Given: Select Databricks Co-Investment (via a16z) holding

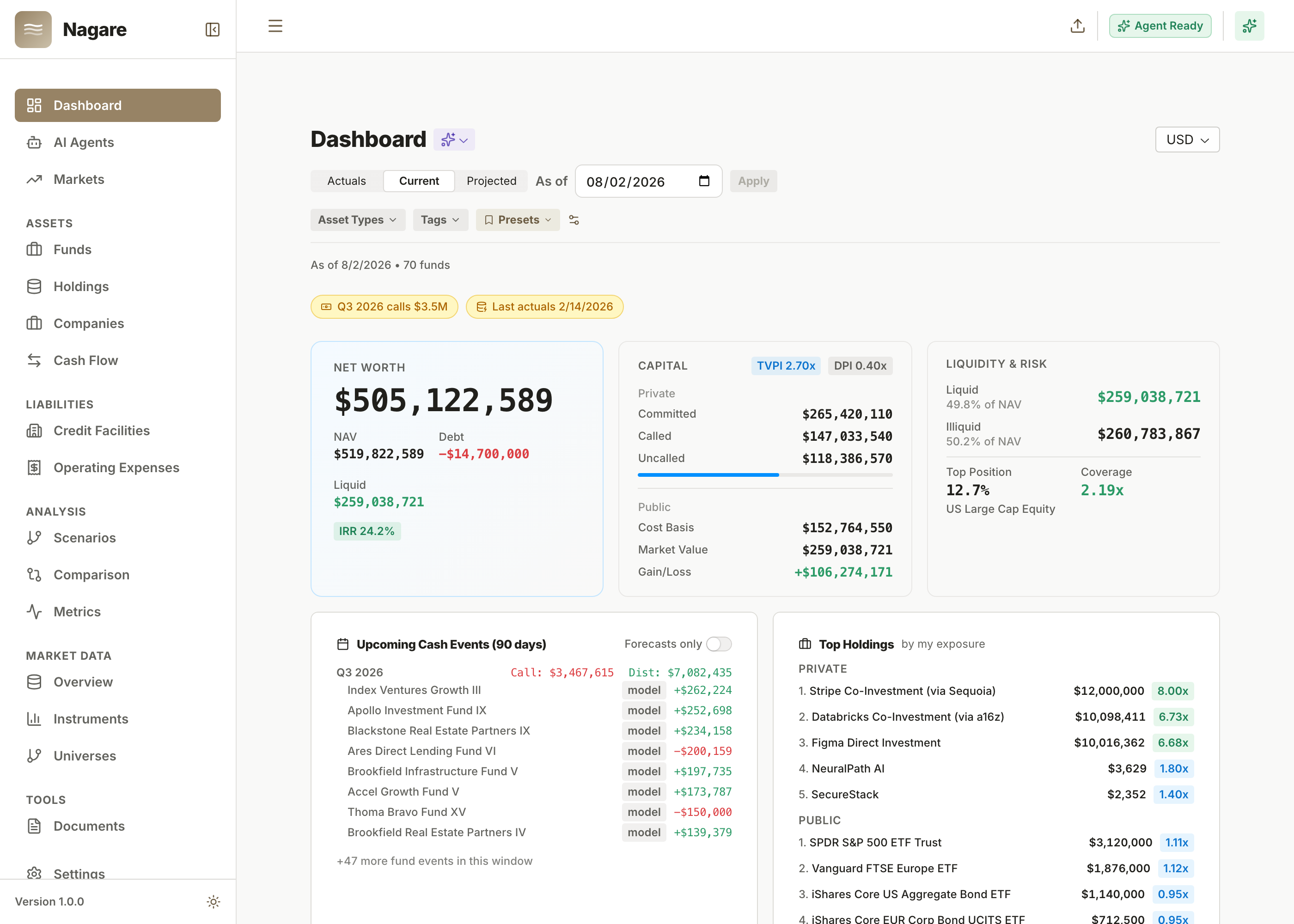Looking at the screenshot, I should [996, 717].
